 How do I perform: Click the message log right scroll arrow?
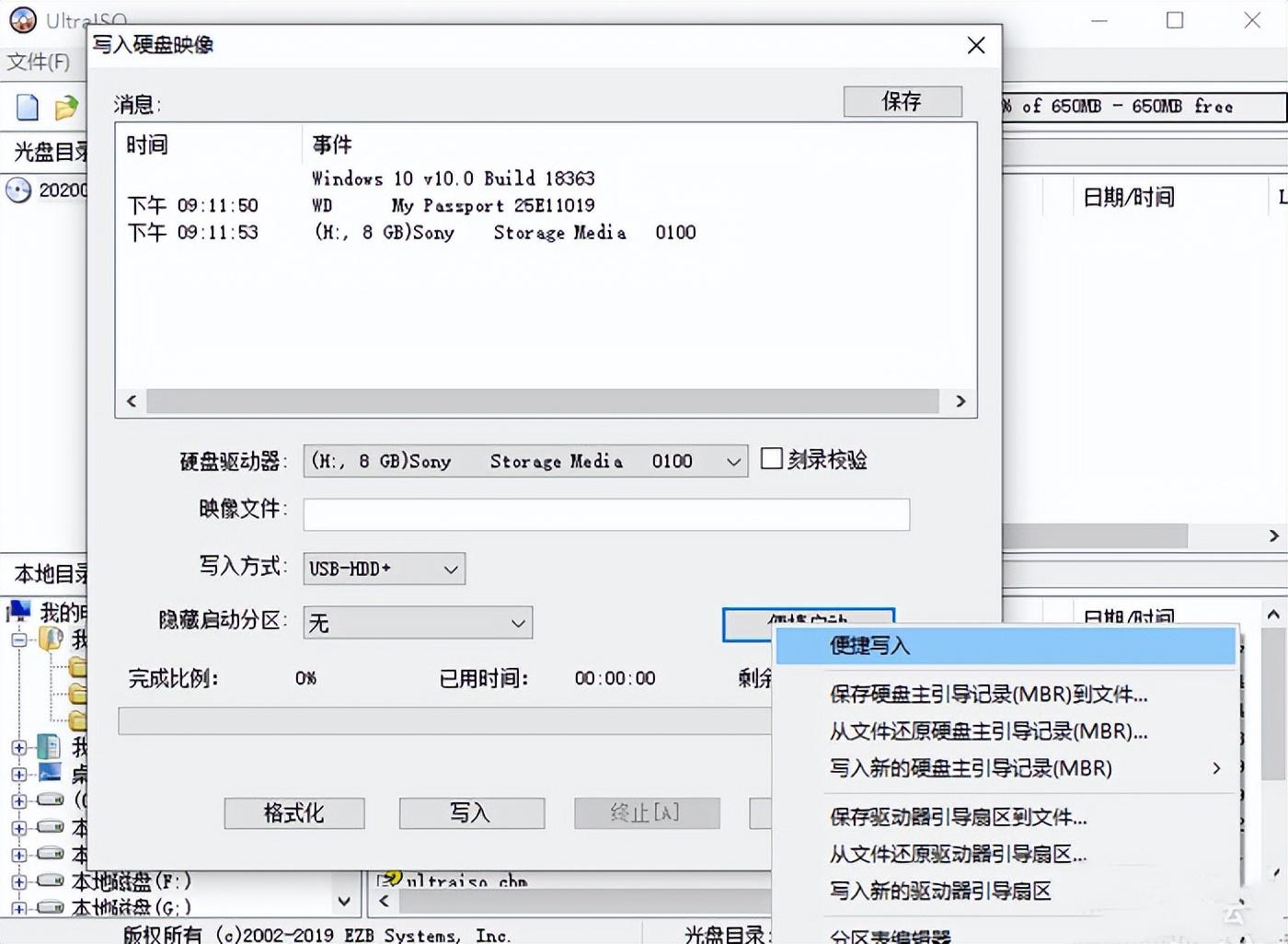(x=960, y=401)
